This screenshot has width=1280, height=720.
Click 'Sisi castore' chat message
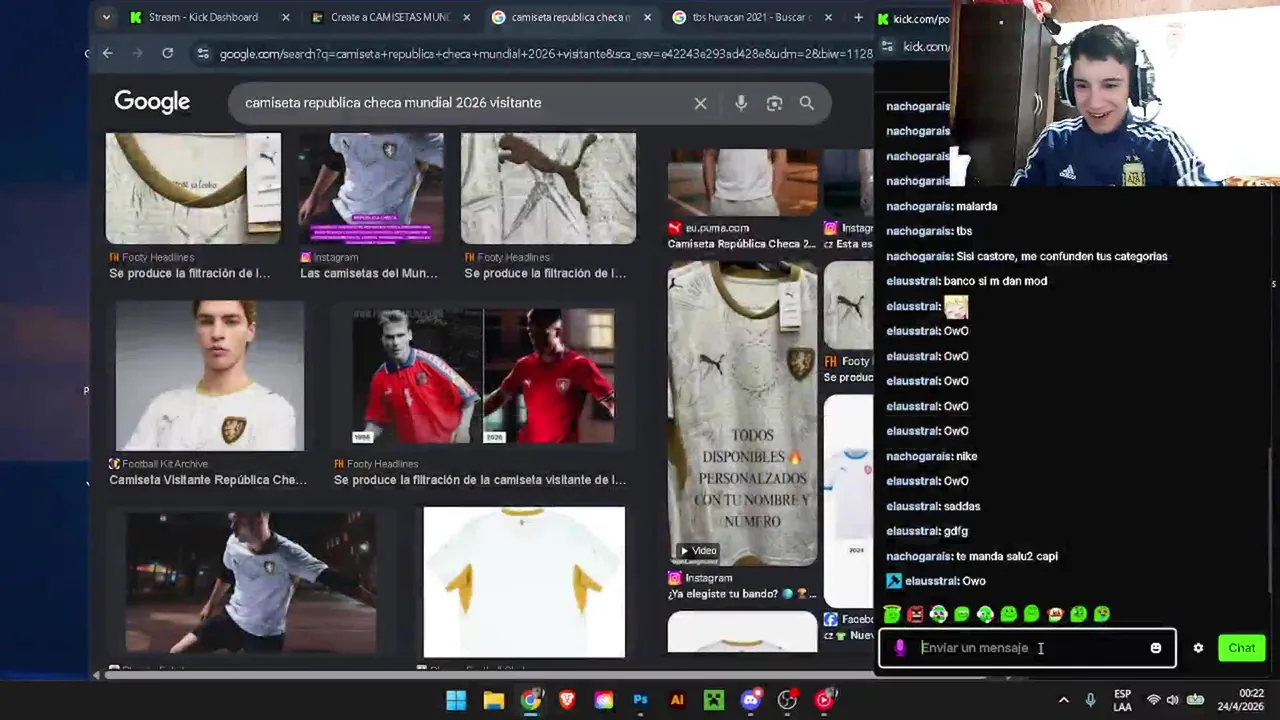point(1061,256)
